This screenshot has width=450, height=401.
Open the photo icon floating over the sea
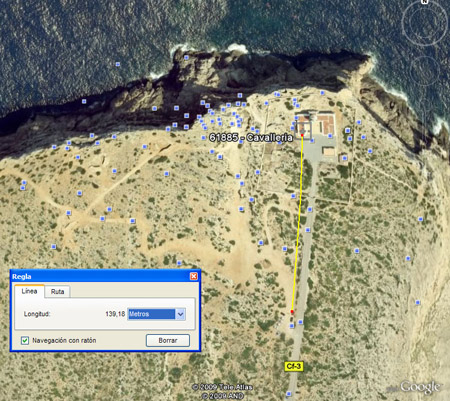coord(117,64)
